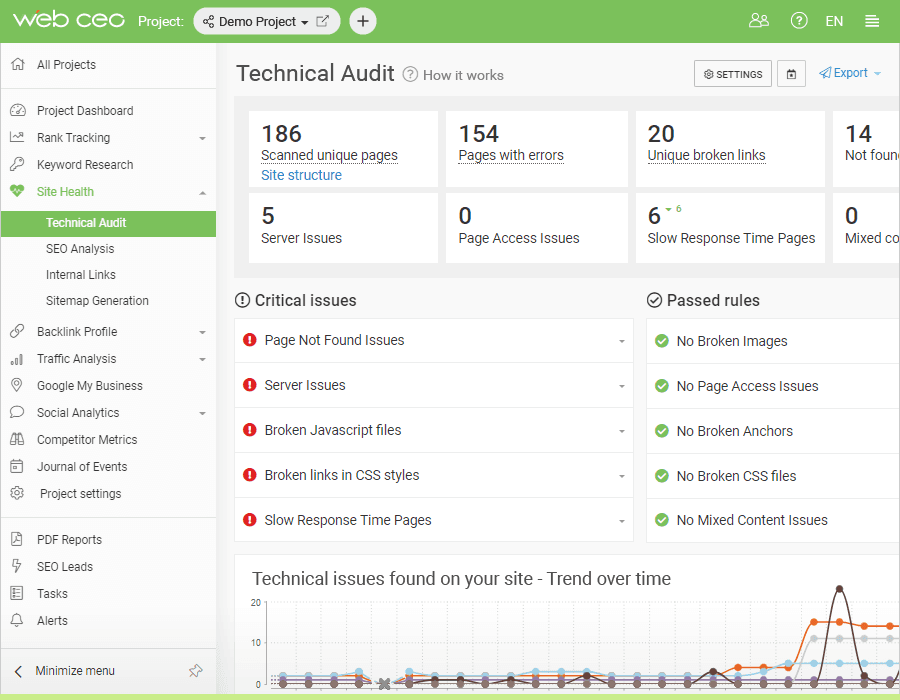Image resolution: width=900 pixels, height=700 pixels.
Task: Switch language via EN selector
Action: tap(834, 21)
